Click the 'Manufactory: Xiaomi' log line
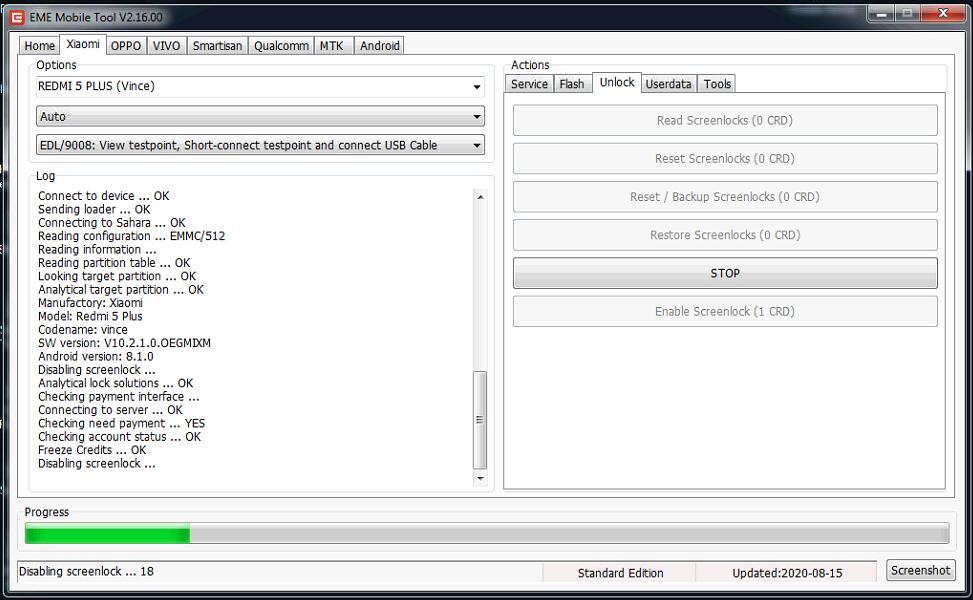This screenshot has height=600, width=973. click(x=90, y=303)
